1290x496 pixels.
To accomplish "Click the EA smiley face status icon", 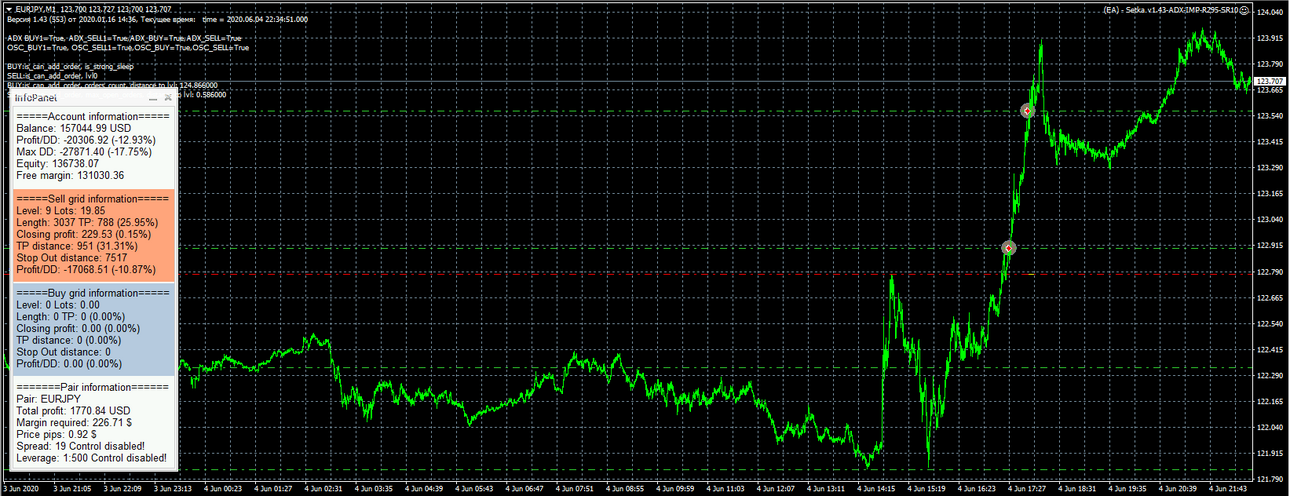I will (x=1245, y=10).
